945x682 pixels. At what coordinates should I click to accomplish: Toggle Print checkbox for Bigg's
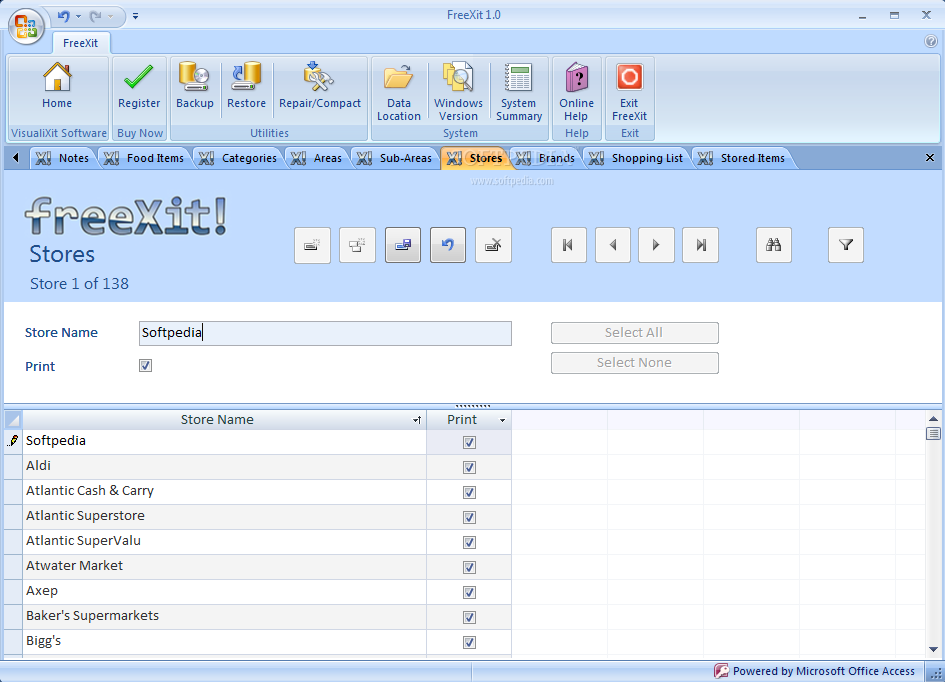pyautogui.click(x=469, y=642)
